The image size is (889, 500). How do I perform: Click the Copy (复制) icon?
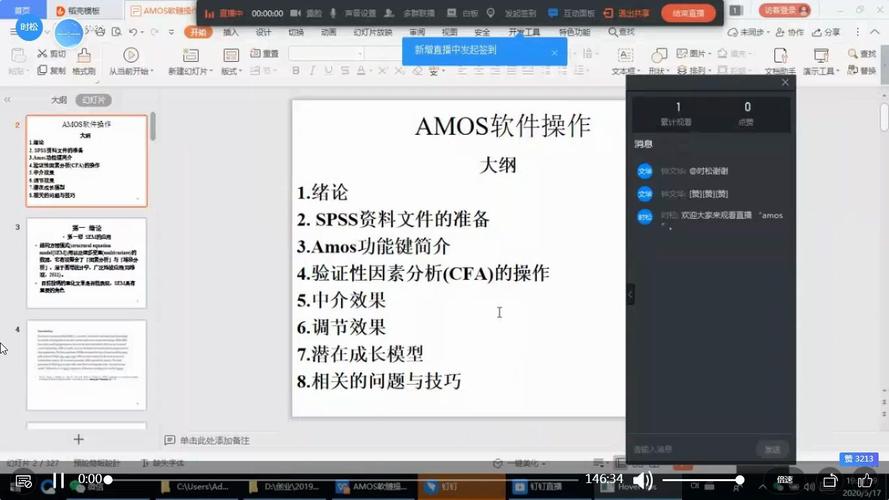42,70
